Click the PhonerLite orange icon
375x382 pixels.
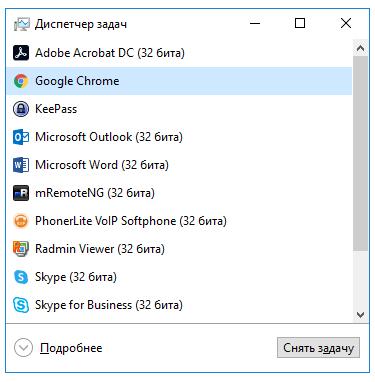click(x=21, y=221)
